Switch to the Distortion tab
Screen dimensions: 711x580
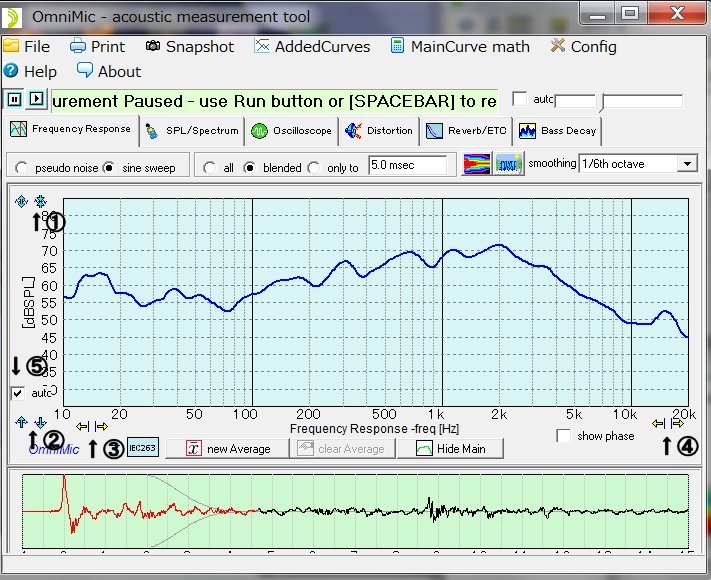tap(378, 130)
